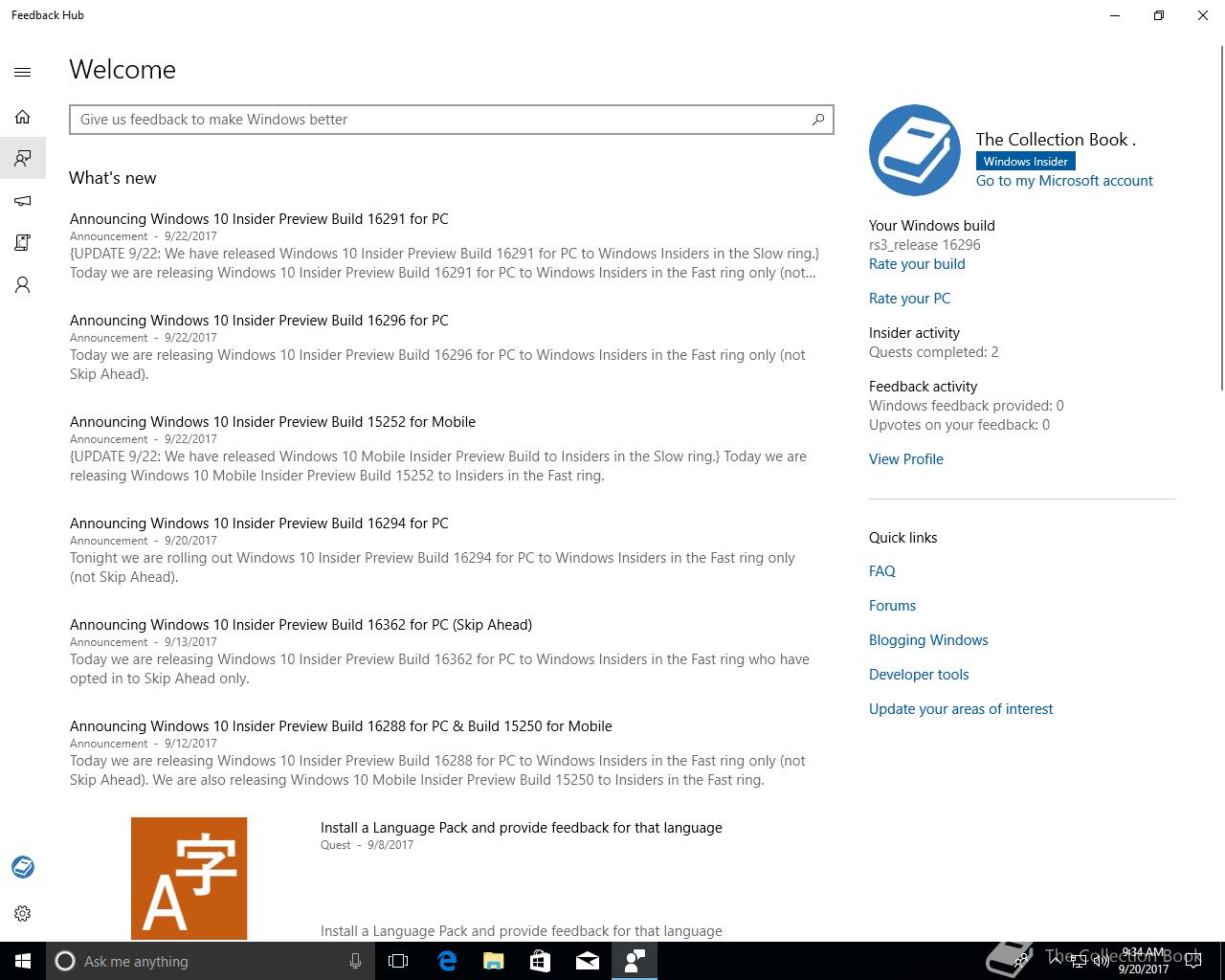Open the Build 16288 and 15250 announcement

[x=341, y=726]
